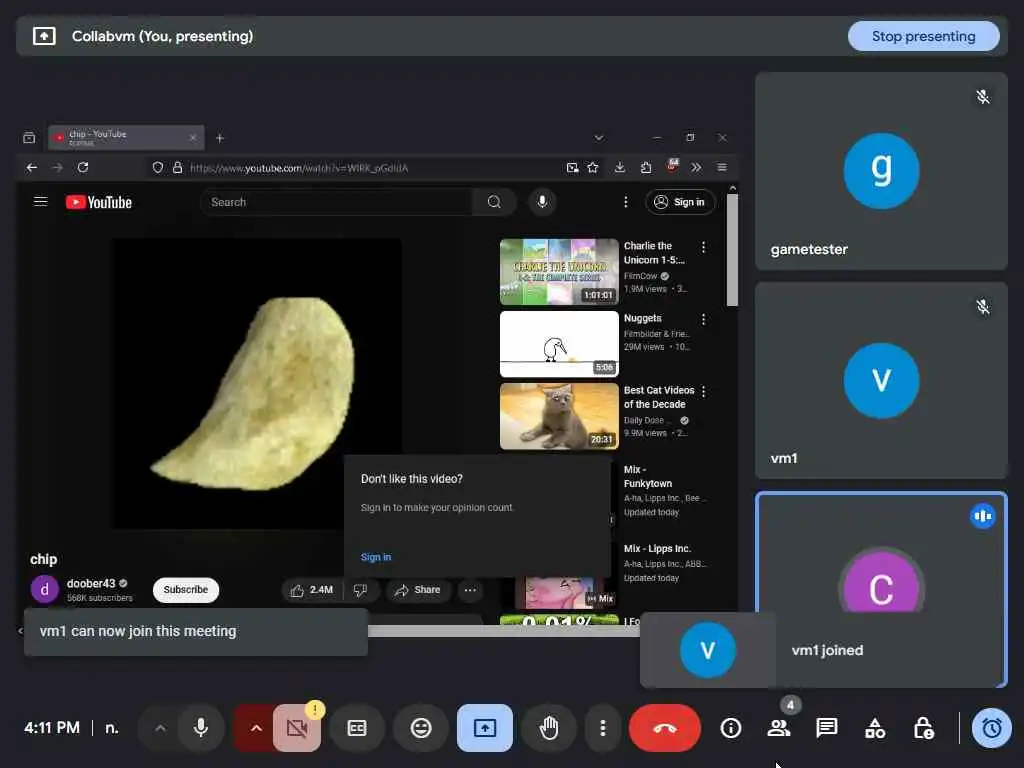Viewport: 1024px width, 768px height.
Task: Raise hand in the meeting
Action: click(549, 728)
